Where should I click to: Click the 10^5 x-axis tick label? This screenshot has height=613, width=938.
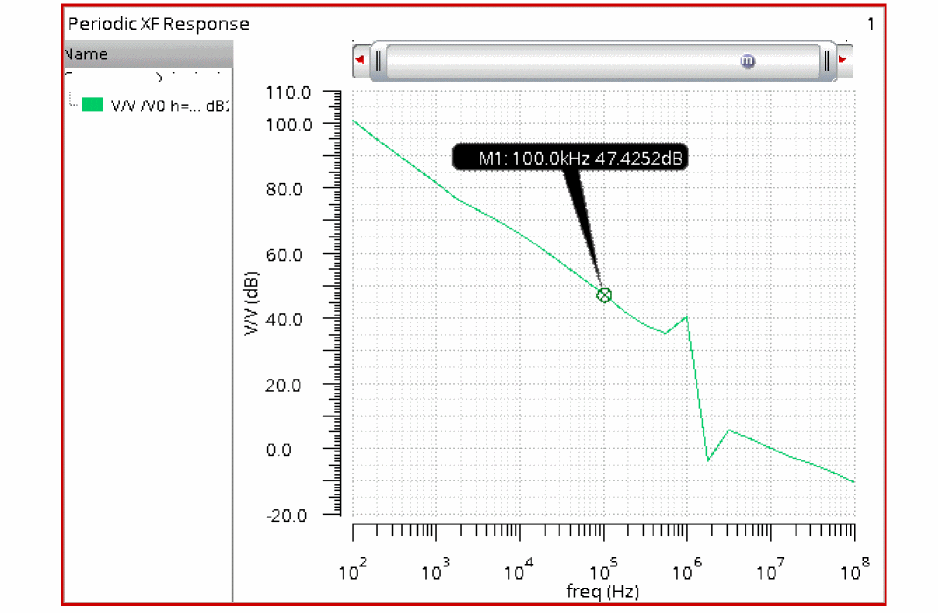(x=603, y=569)
